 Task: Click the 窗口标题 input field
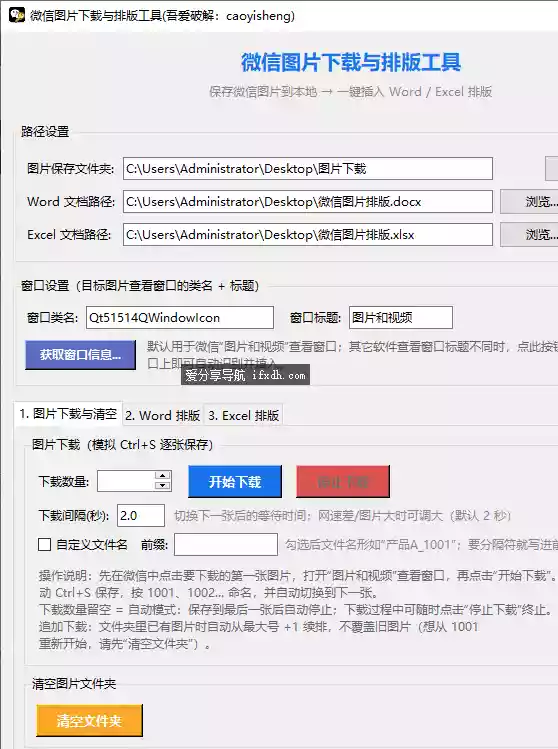(x=401, y=318)
